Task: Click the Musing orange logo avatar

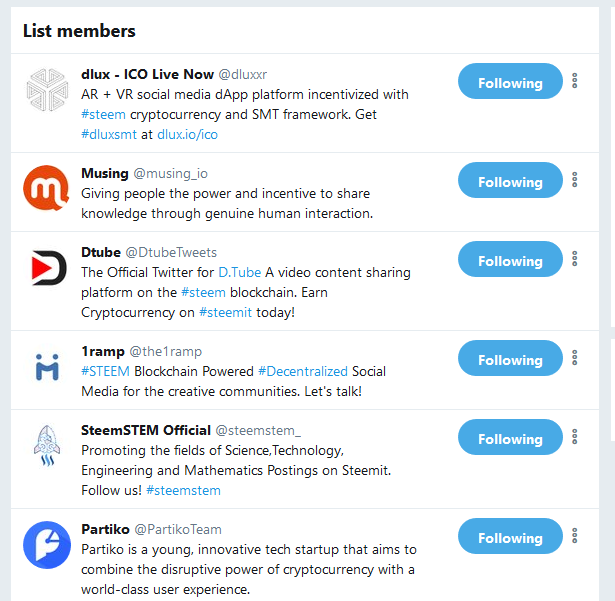Action: click(x=46, y=188)
